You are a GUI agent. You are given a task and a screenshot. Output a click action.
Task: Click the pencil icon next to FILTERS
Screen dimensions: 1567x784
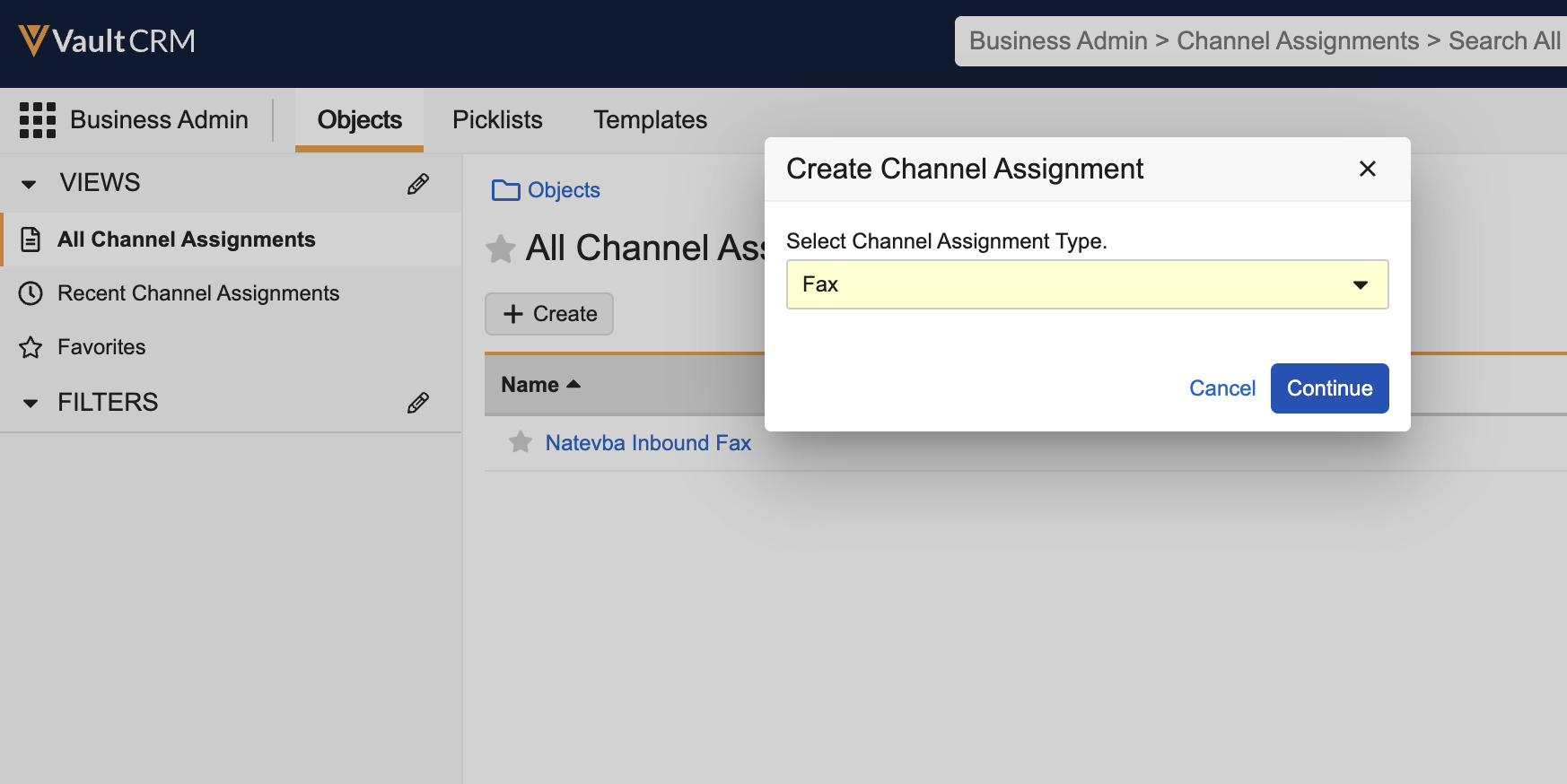[x=417, y=403]
